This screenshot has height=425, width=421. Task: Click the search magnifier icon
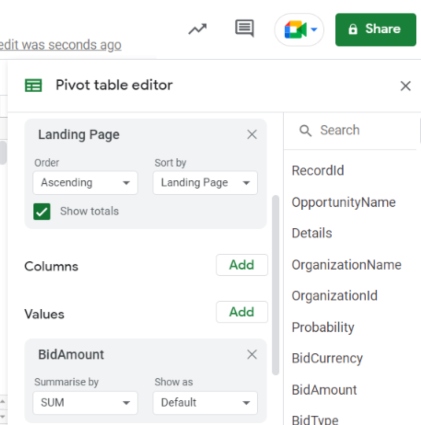pos(305,130)
